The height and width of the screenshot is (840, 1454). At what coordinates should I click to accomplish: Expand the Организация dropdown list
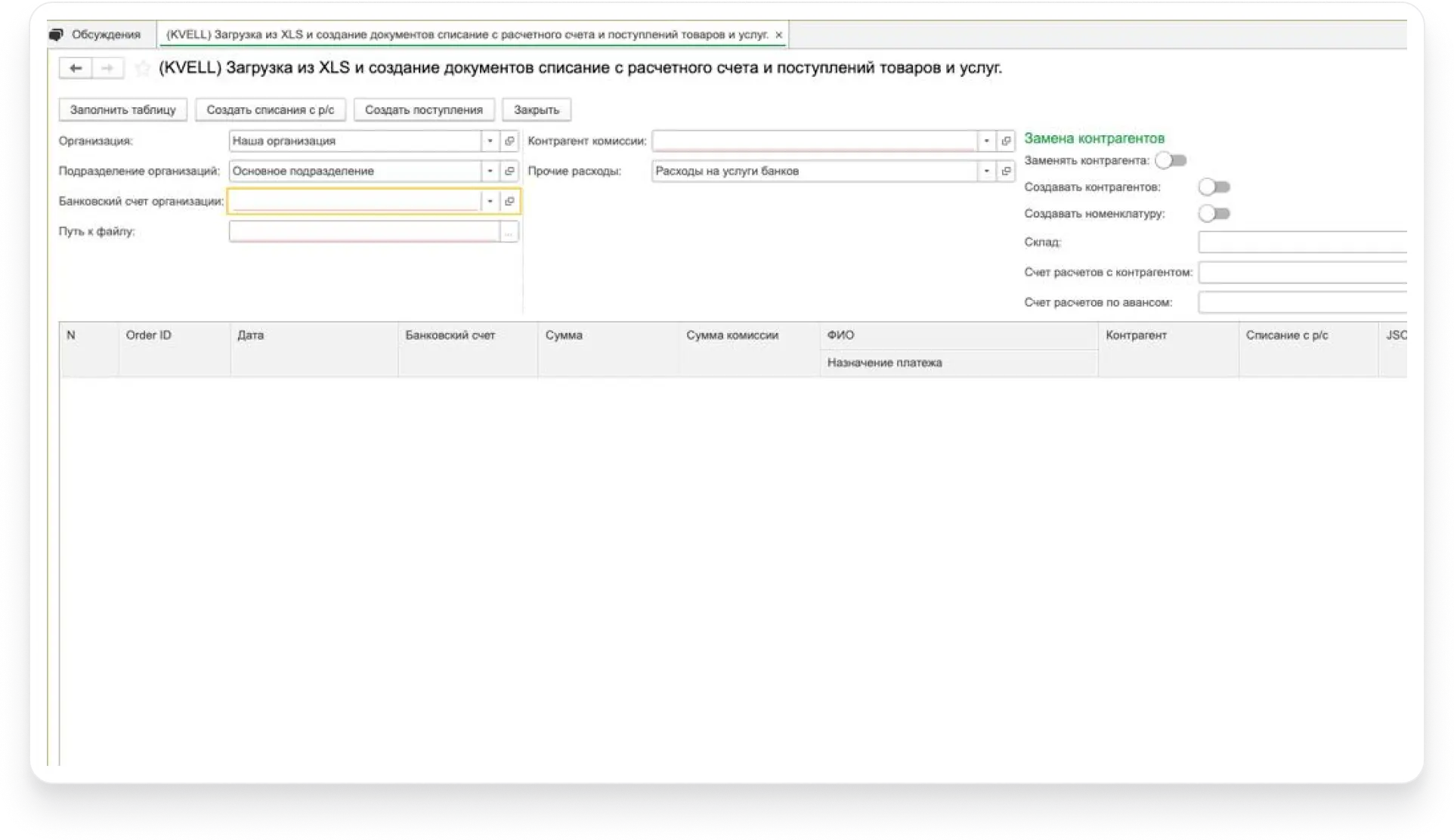(490, 141)
